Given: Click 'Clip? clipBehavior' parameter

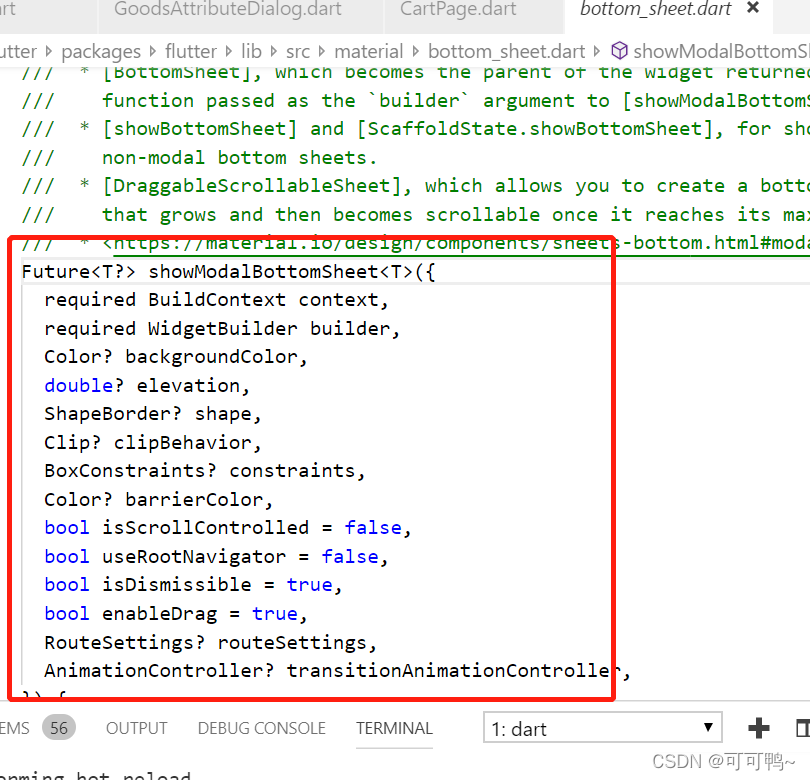Looking at the screenshot, I should pyautogui.click(x=153, y=443).
